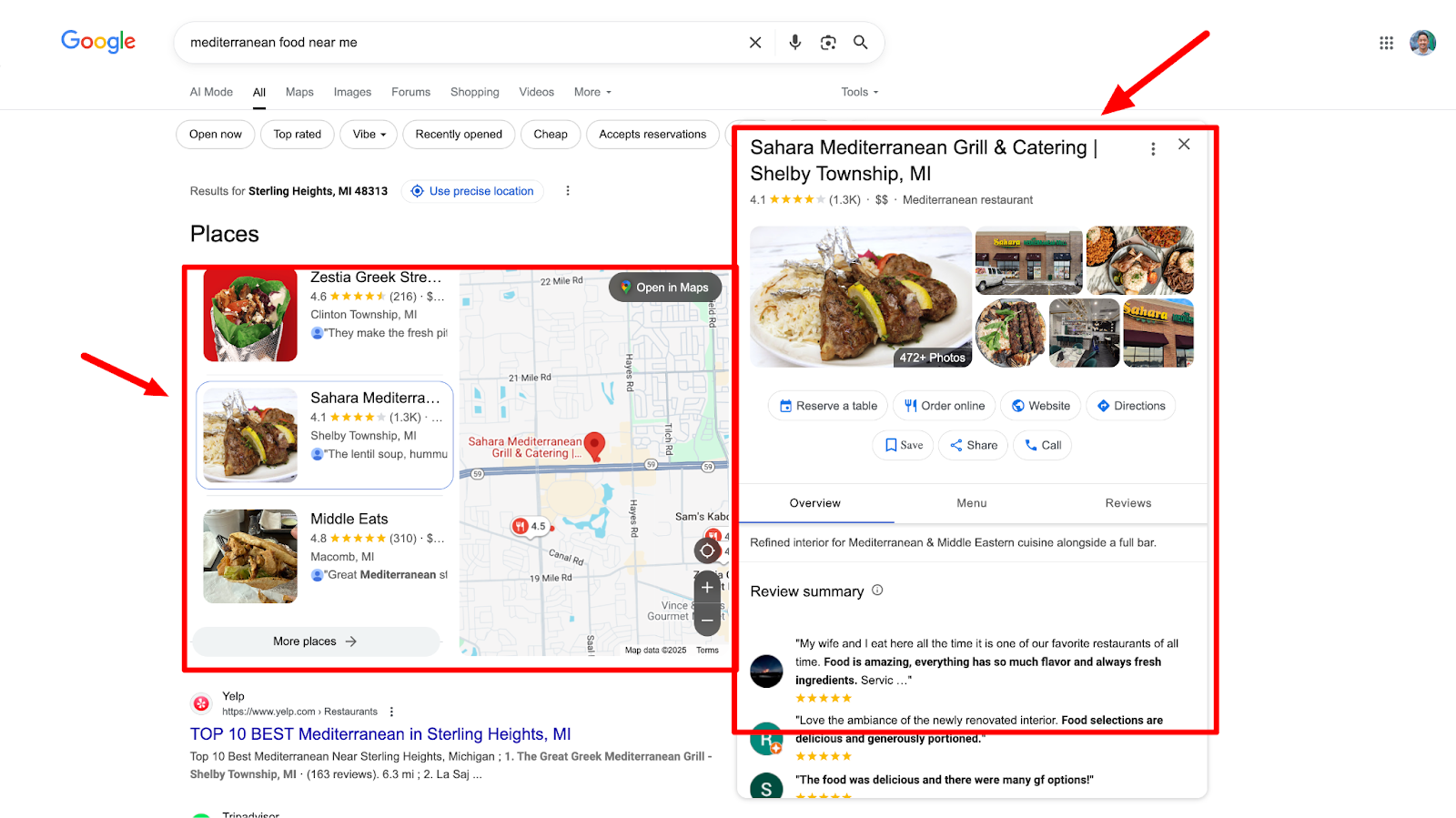Click Open in Maps button

pos(665,288)
